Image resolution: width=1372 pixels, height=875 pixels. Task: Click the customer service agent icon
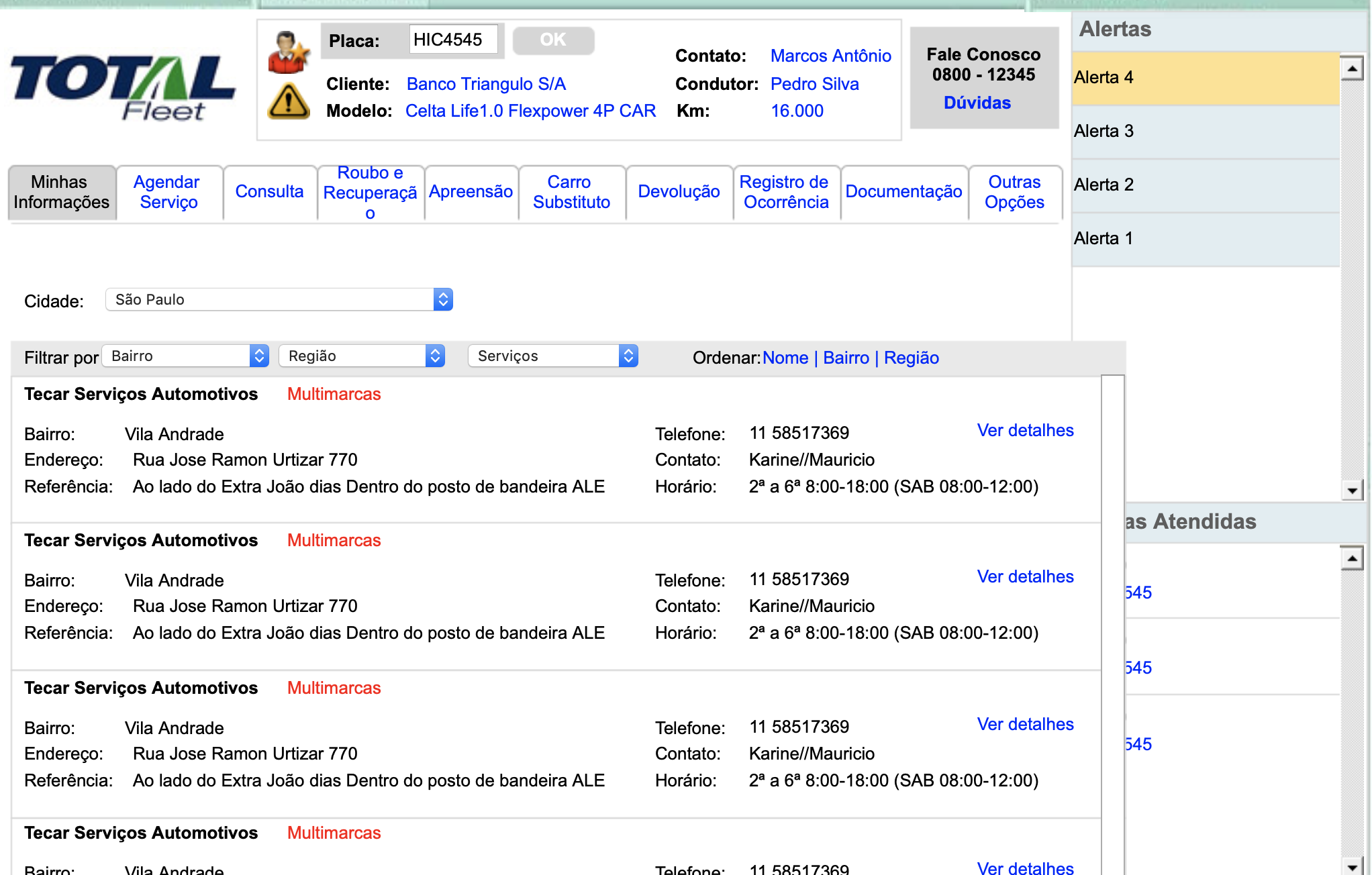click(289, 52)
